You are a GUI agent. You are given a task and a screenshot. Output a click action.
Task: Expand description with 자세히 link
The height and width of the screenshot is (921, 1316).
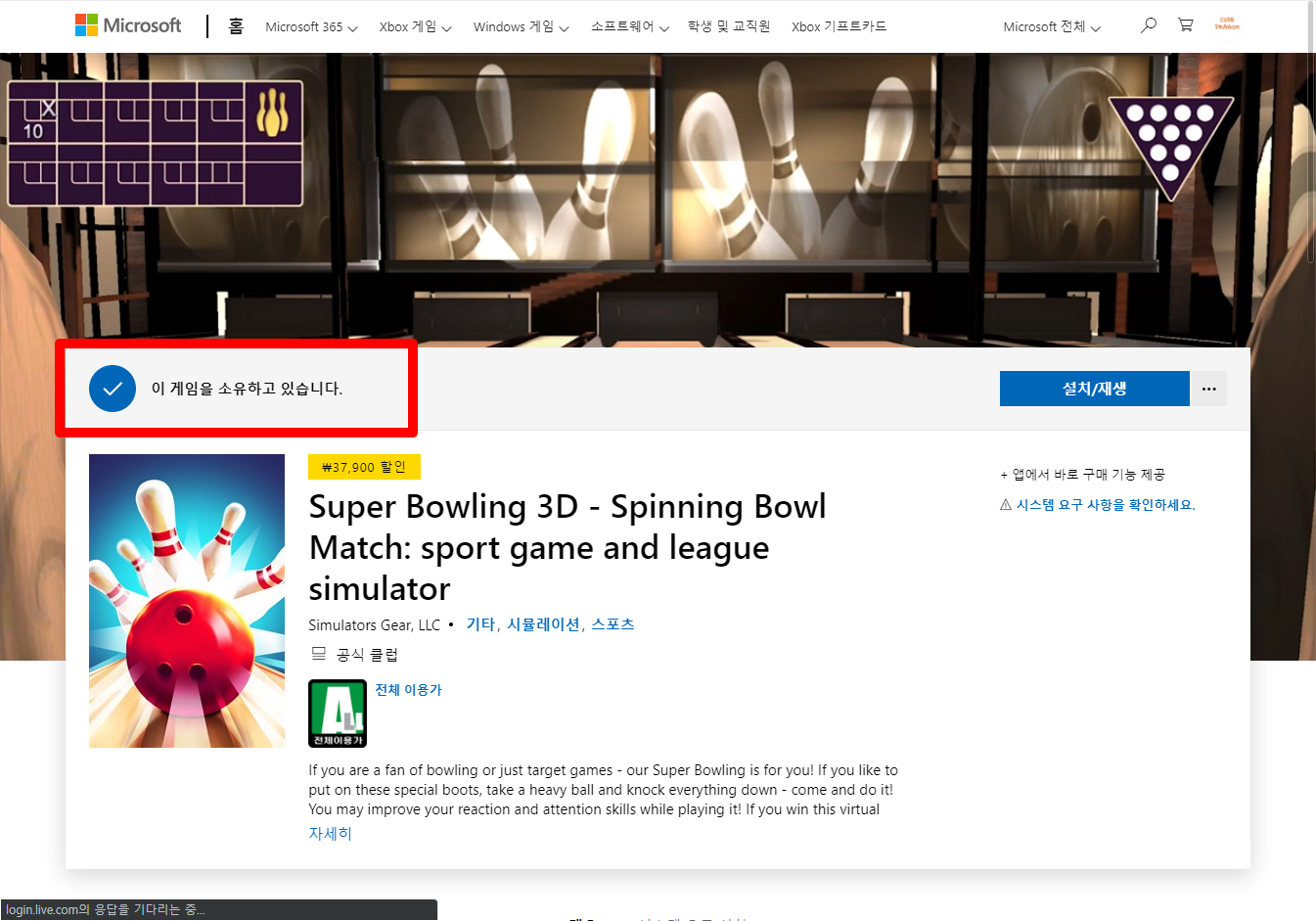point(330,834)
